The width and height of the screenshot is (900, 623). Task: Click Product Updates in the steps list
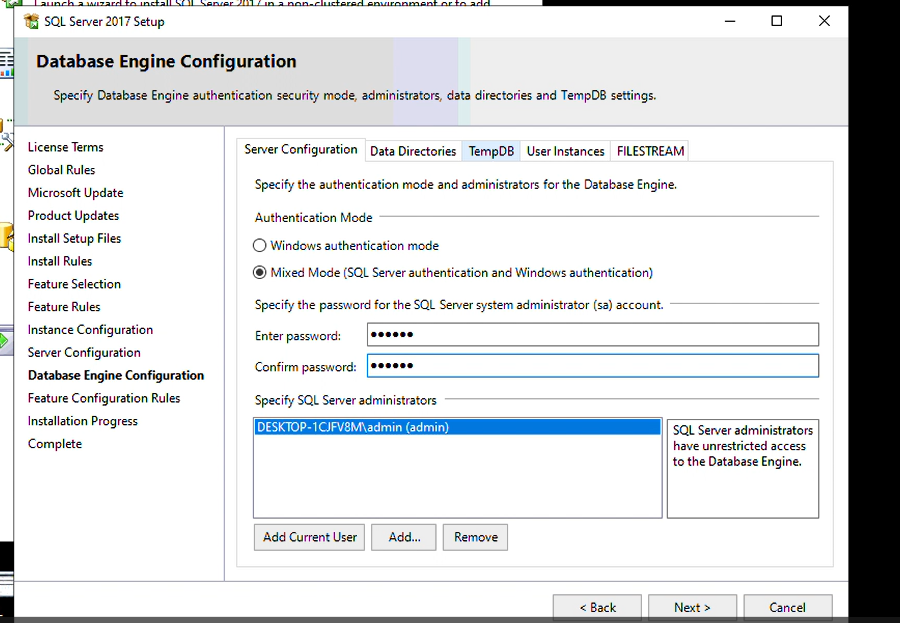[x=73, y=216]
